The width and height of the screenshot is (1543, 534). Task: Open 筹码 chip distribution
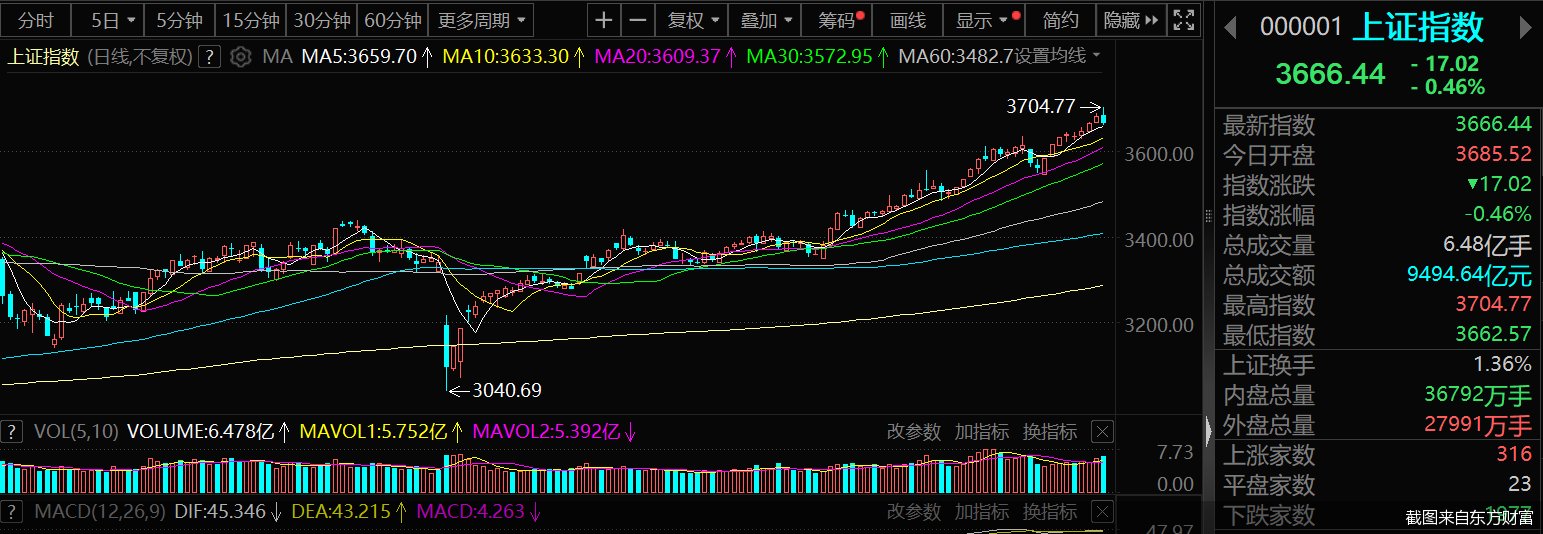pyautogui.click(x=839, y=20)
